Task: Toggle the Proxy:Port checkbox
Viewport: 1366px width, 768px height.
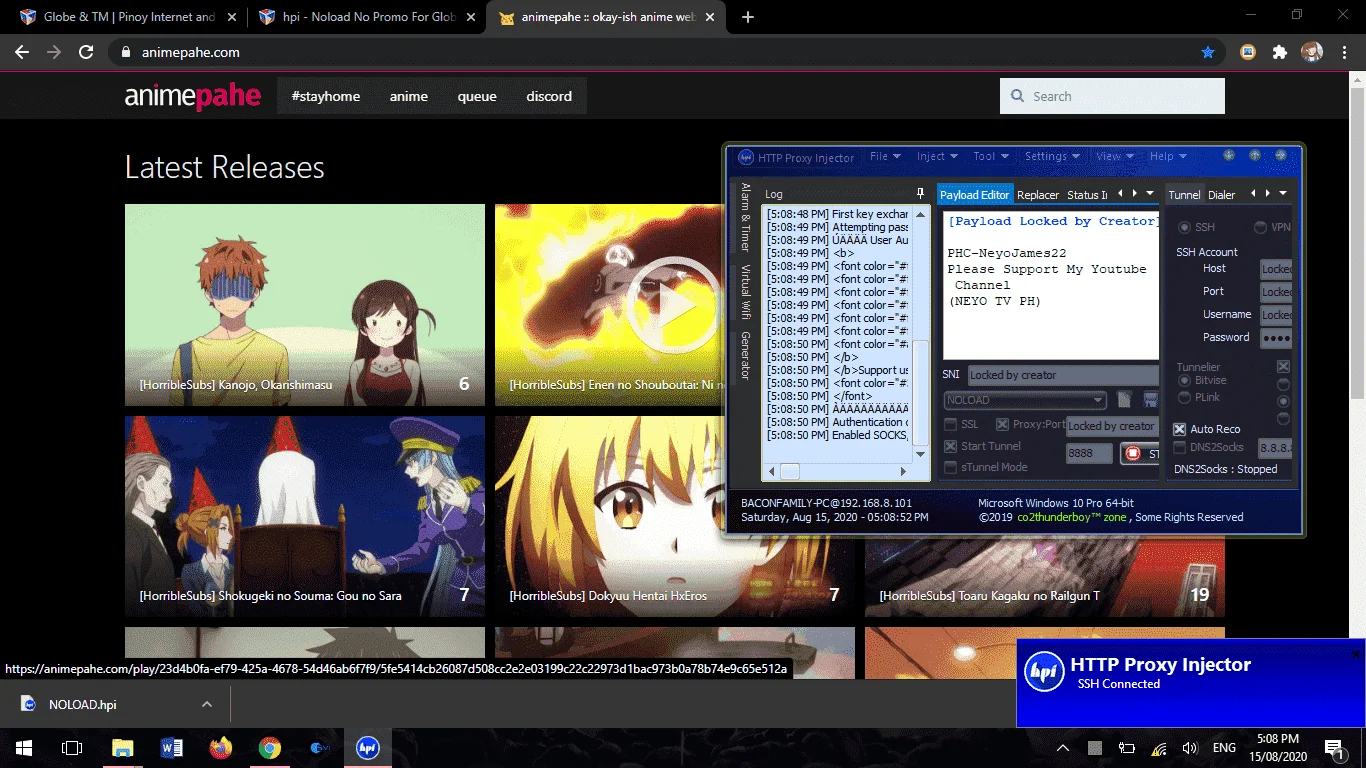Action: coord(1003,424)
